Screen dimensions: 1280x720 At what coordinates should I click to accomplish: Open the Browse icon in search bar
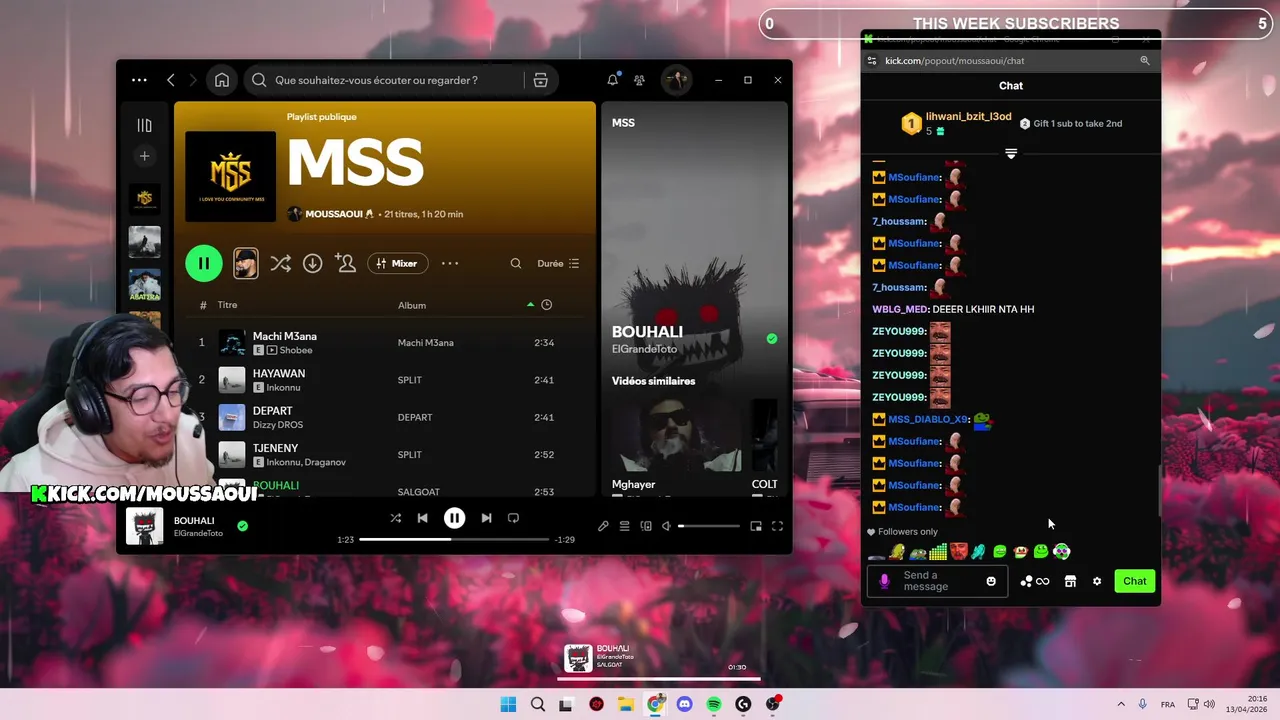coord(540,80)
